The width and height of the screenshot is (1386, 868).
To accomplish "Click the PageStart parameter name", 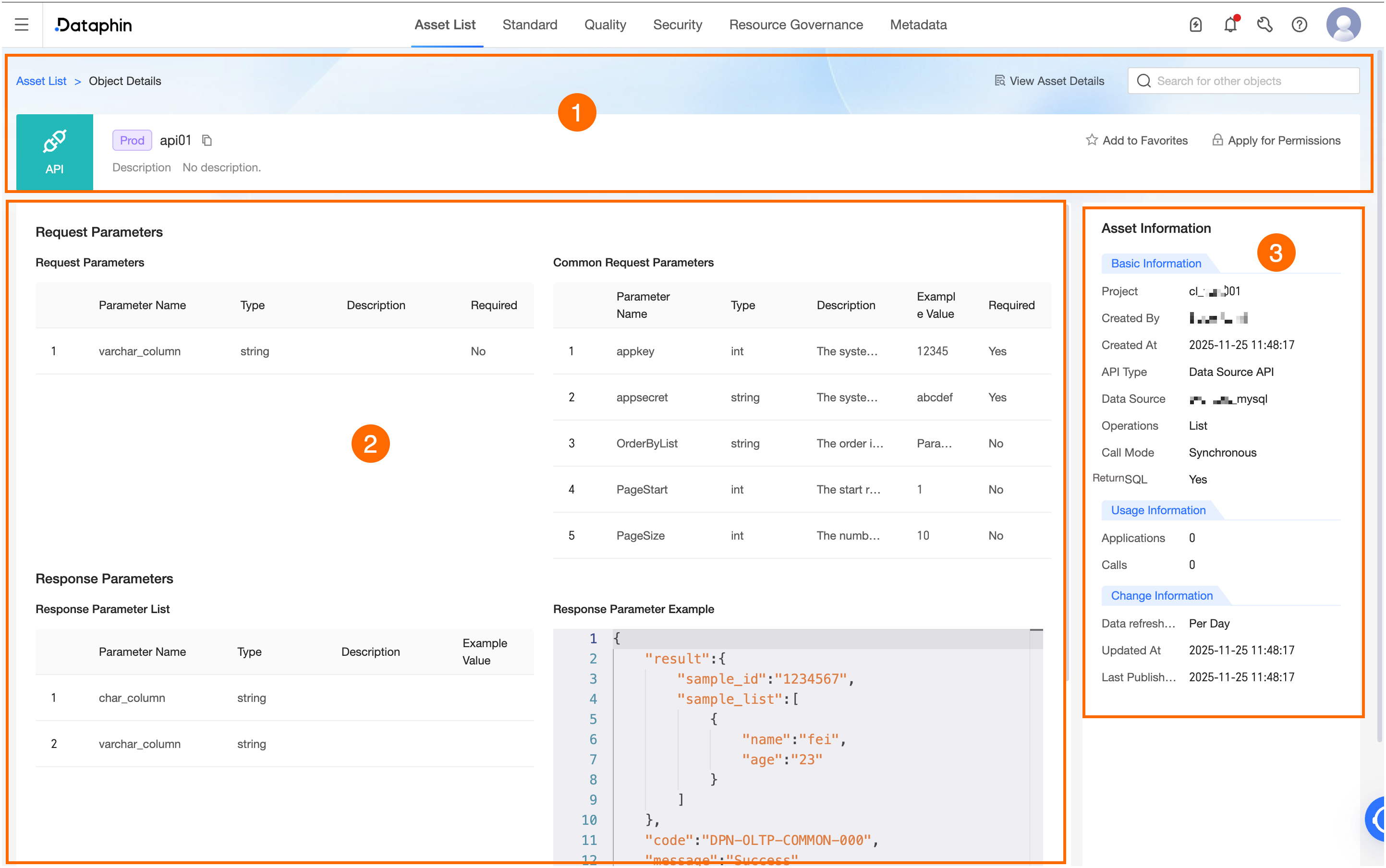I will (x=641, y=489).
